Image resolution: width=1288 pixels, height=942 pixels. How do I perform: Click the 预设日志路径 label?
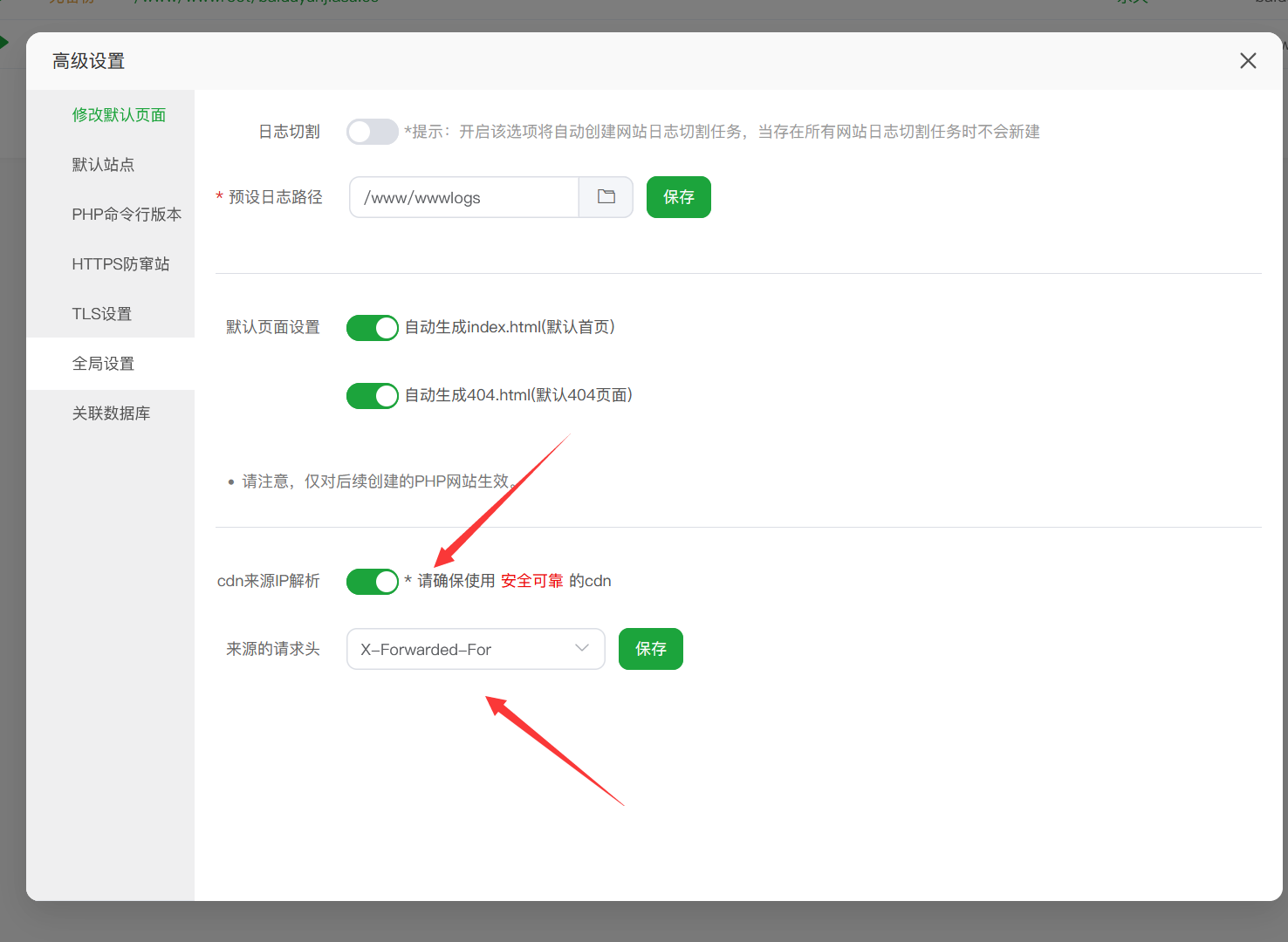(276, 197)
